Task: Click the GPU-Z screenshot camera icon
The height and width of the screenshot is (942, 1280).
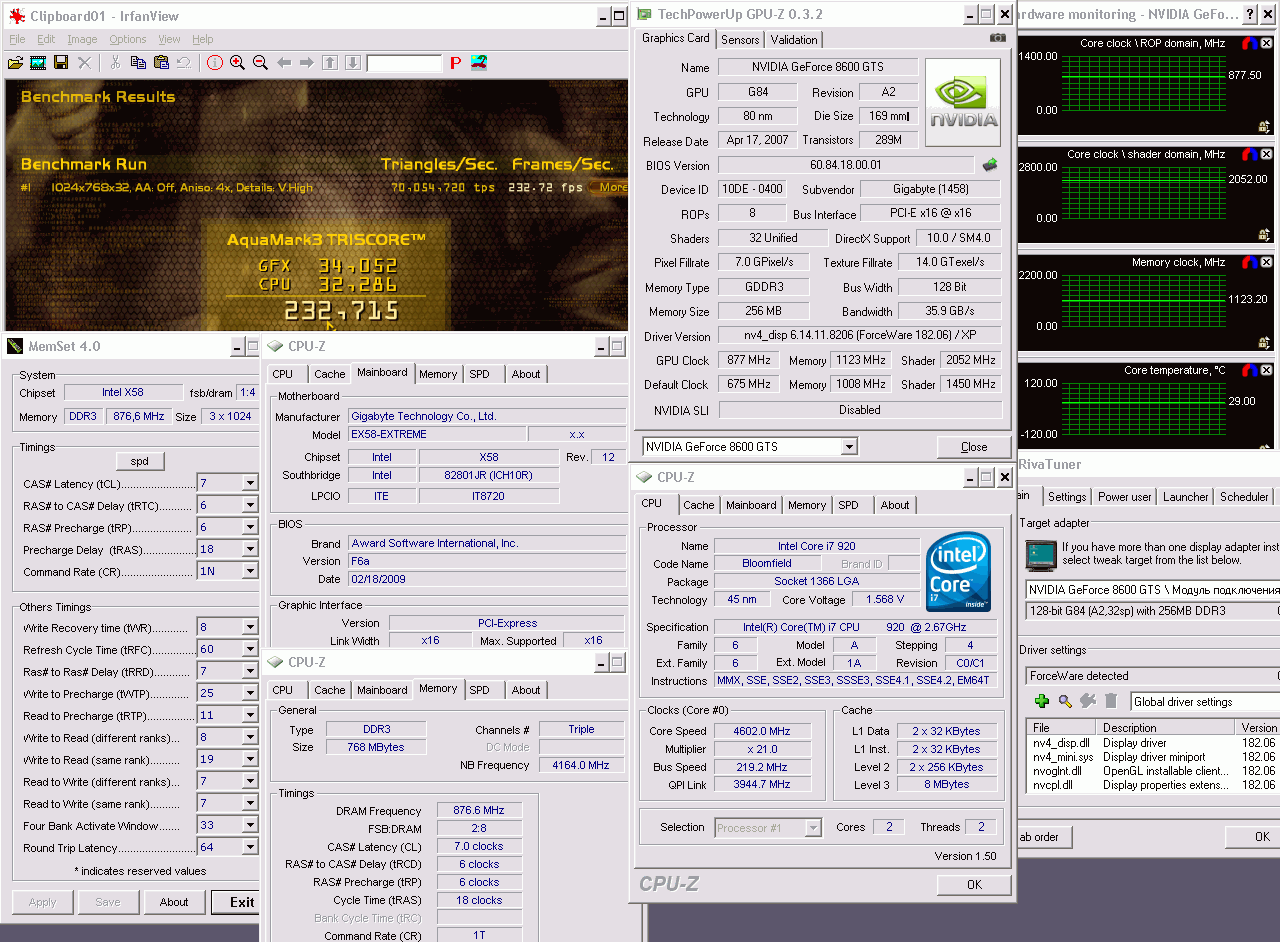Action: [998, 38]
